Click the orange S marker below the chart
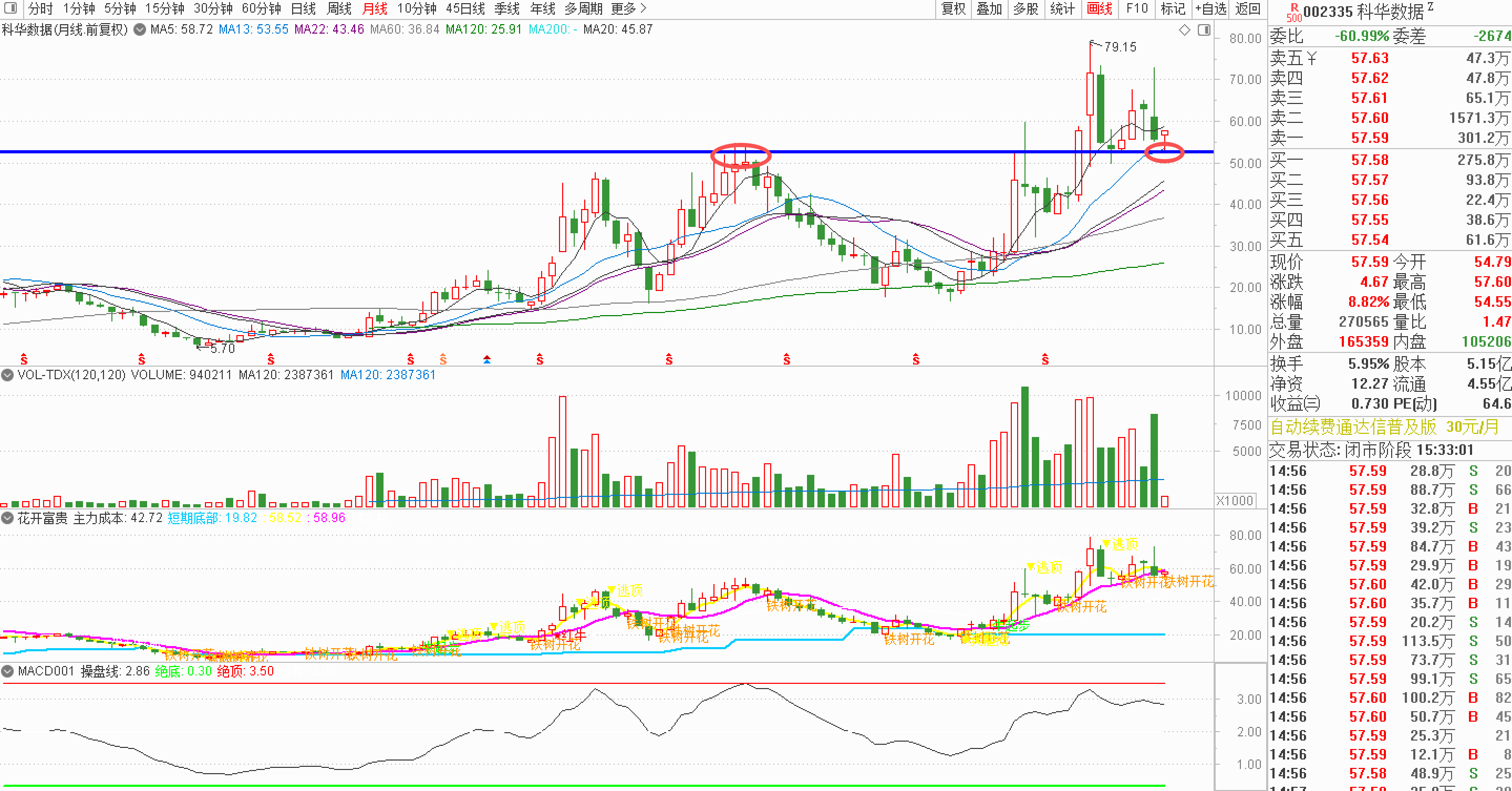 [443, 359]
